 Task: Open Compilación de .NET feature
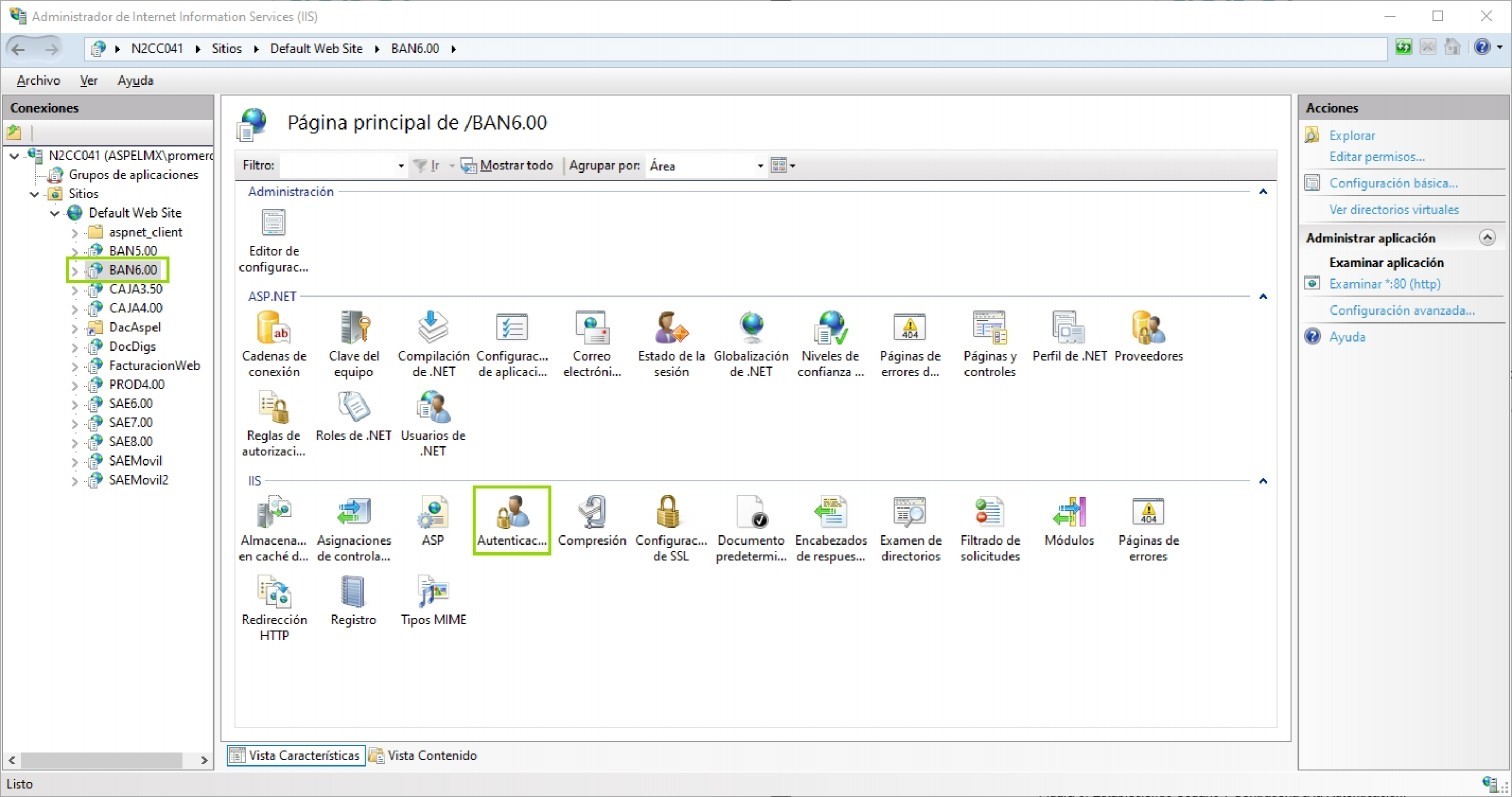433,344
